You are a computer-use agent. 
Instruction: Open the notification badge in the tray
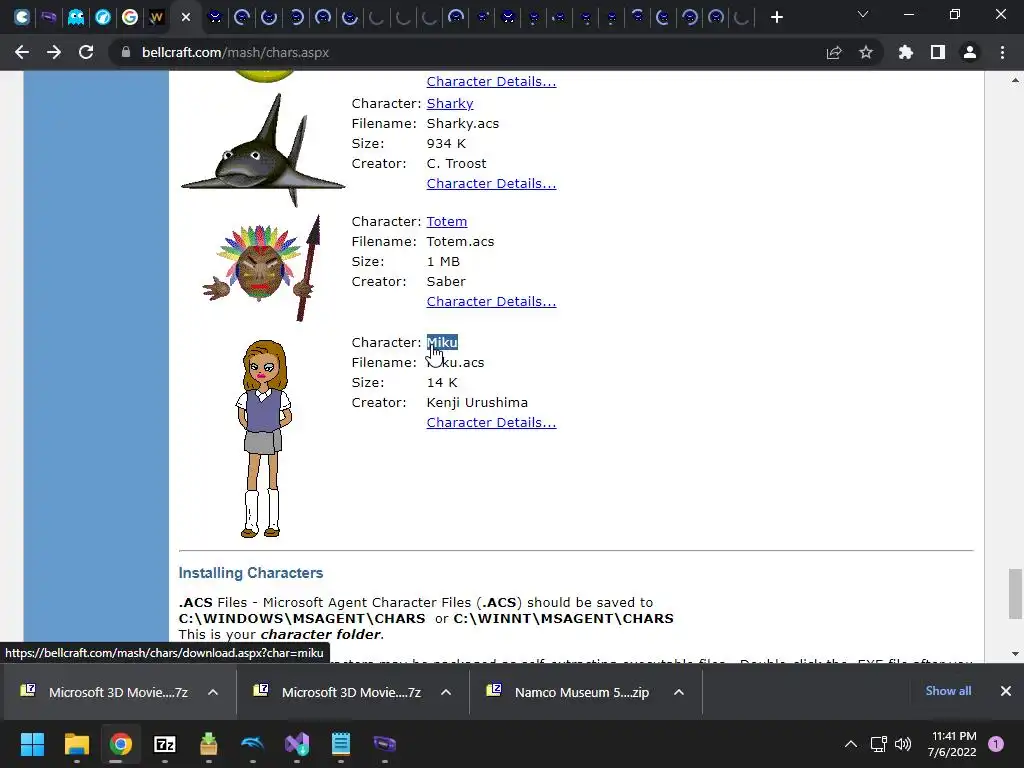[x=996, y=744]
